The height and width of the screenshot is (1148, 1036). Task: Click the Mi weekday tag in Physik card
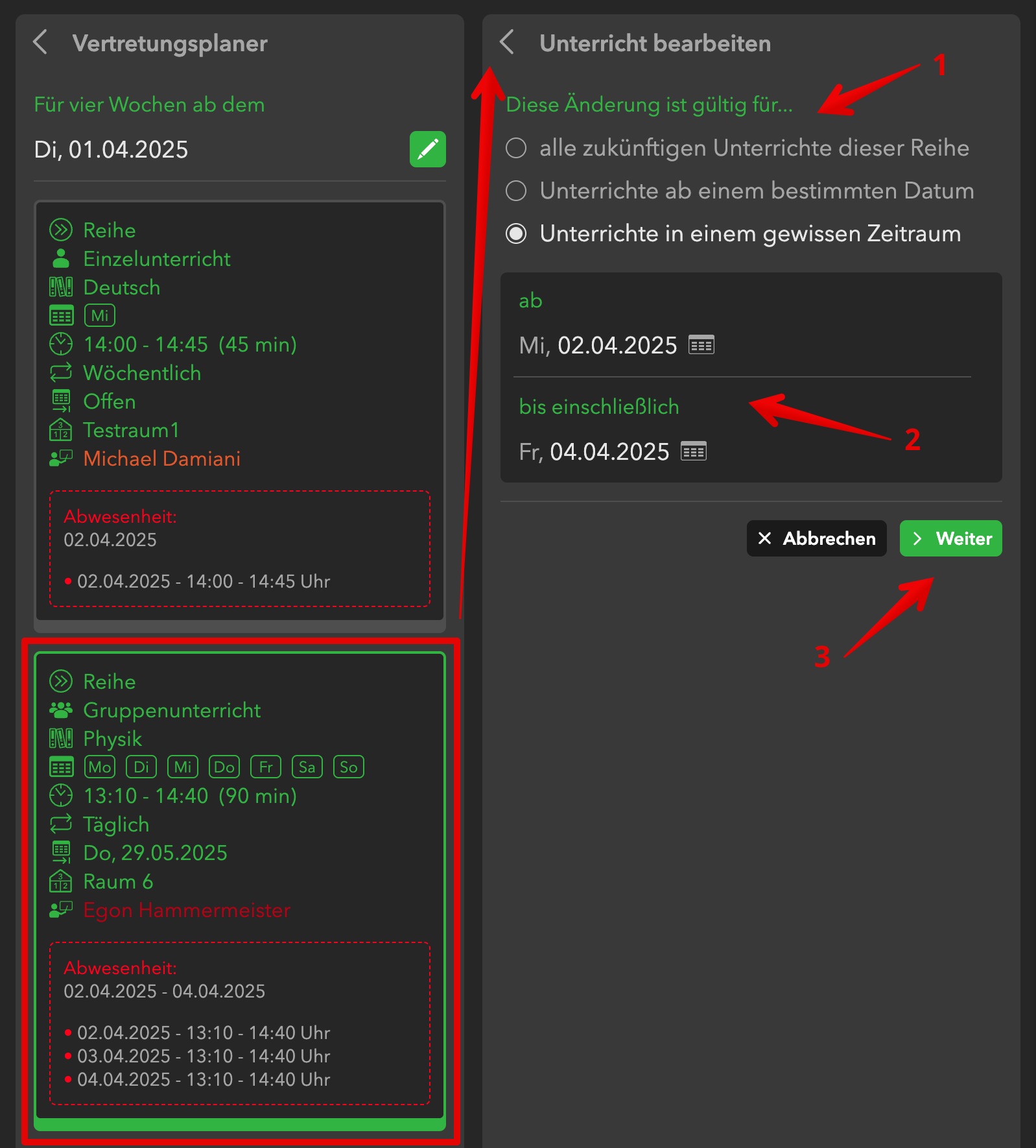(x=183, y=767)
